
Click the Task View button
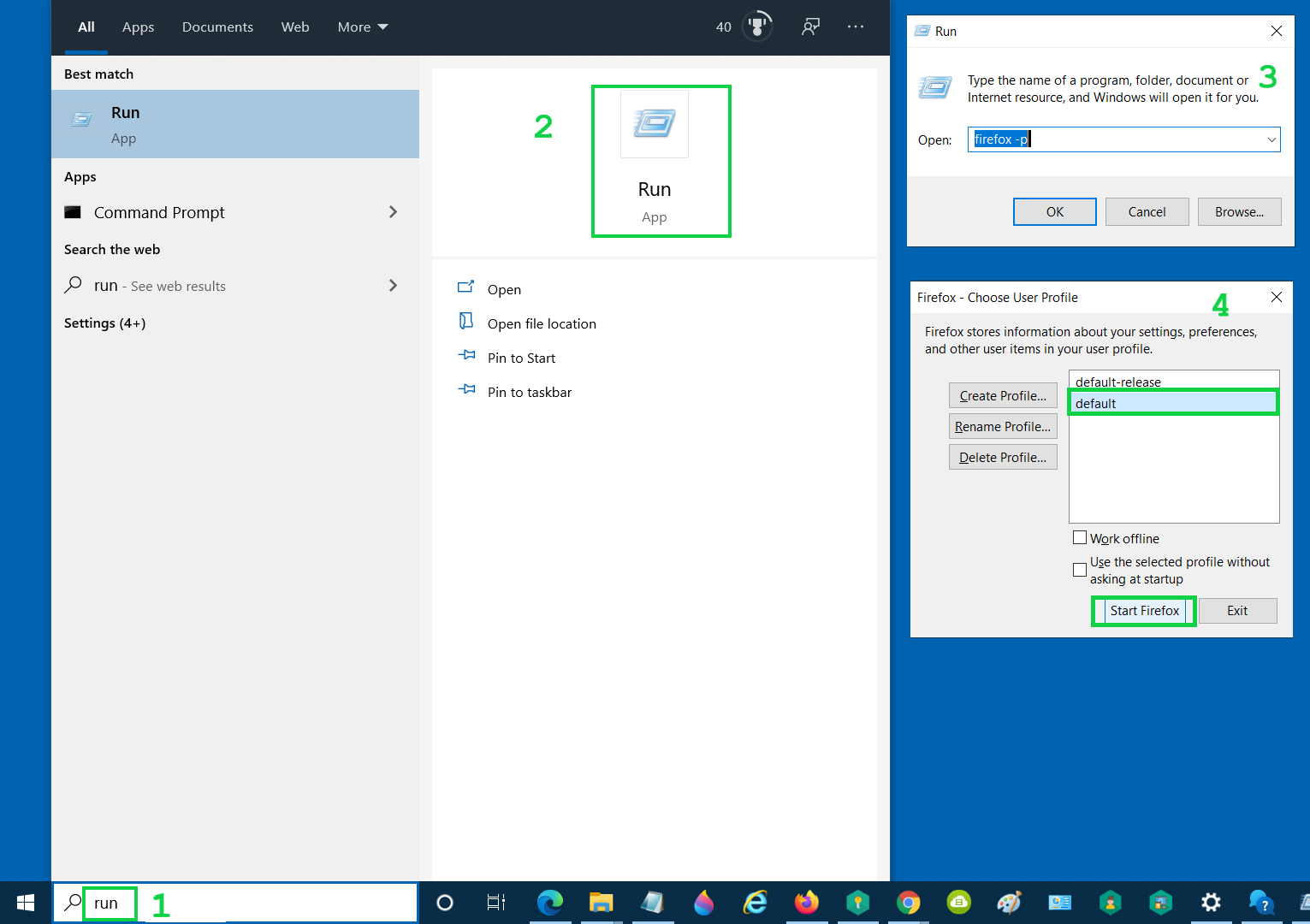495,903
